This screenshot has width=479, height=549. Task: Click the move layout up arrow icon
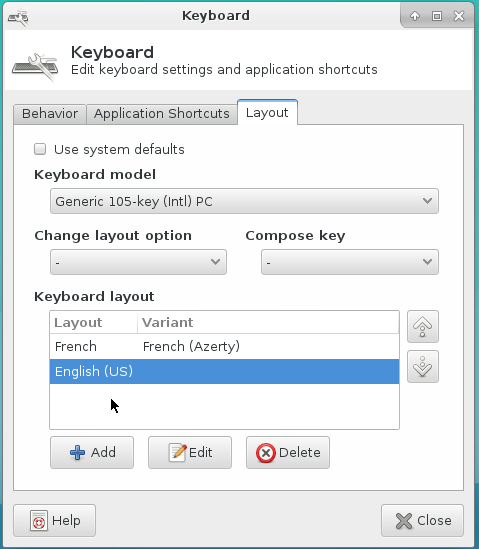coord(423,326)
